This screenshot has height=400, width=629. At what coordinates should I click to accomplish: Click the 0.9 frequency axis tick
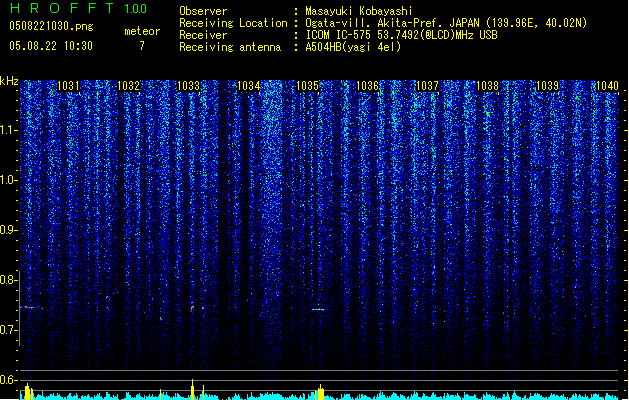(x=9, y=230)
